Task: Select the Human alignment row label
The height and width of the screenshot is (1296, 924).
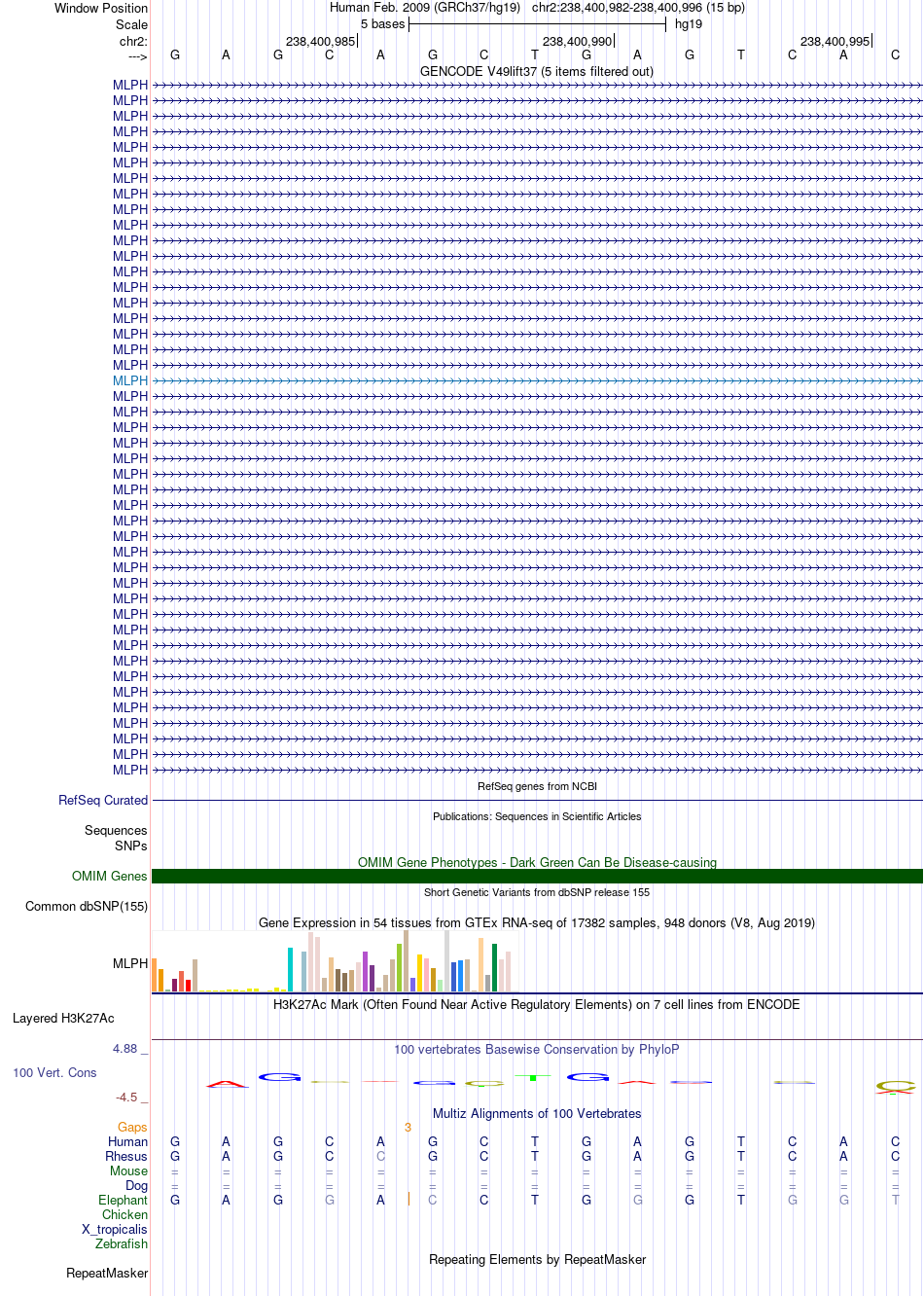Action: 127,1141
